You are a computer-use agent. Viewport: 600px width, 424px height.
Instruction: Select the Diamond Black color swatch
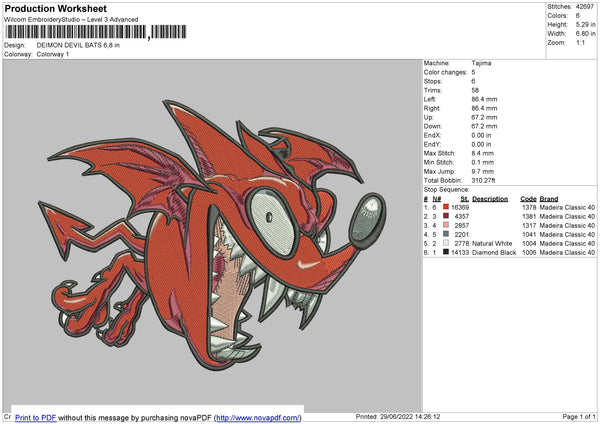446,252
